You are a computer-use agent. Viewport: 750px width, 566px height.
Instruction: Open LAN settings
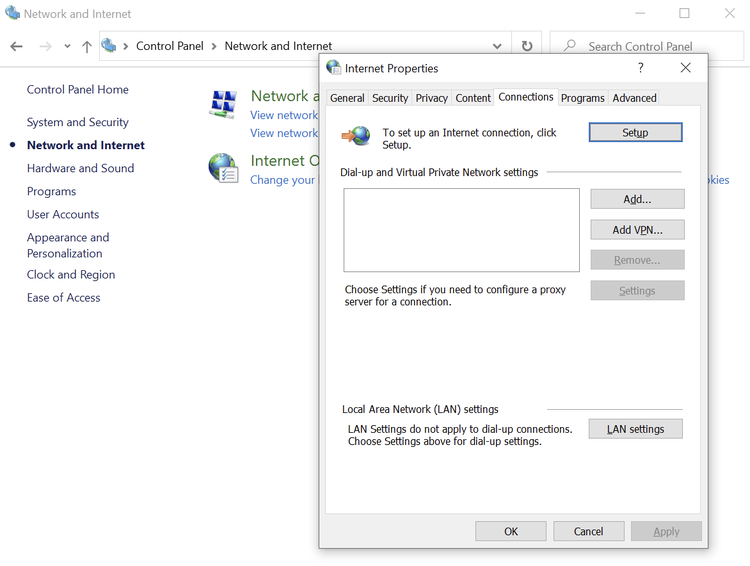(635, 429)
